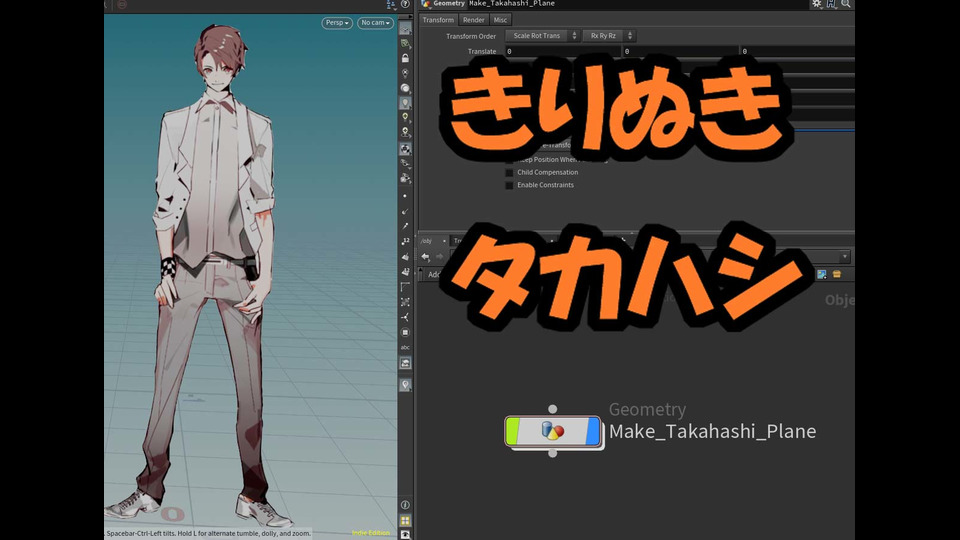Screen dimensions: 960x540
Task: Switch to the Misc tab
Action: [x=500, y=20]
